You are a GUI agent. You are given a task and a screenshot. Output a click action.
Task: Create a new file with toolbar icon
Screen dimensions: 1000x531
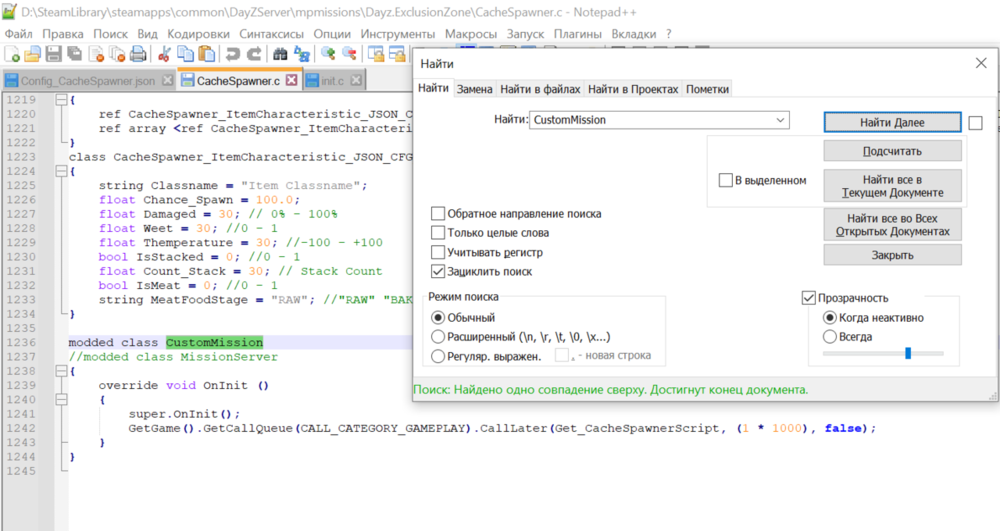point(12,54)
